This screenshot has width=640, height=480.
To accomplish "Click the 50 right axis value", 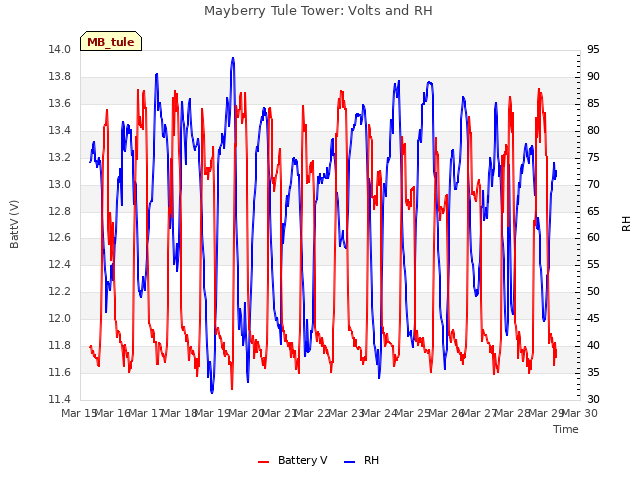I will tap(593, 291).
